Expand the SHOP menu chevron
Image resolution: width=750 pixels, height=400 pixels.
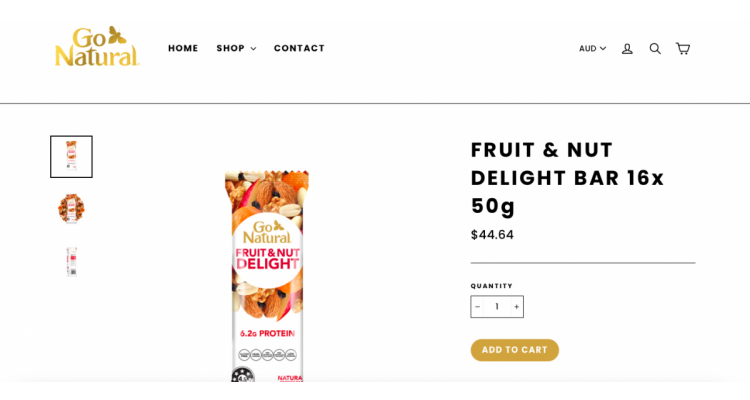pos(254,49)
